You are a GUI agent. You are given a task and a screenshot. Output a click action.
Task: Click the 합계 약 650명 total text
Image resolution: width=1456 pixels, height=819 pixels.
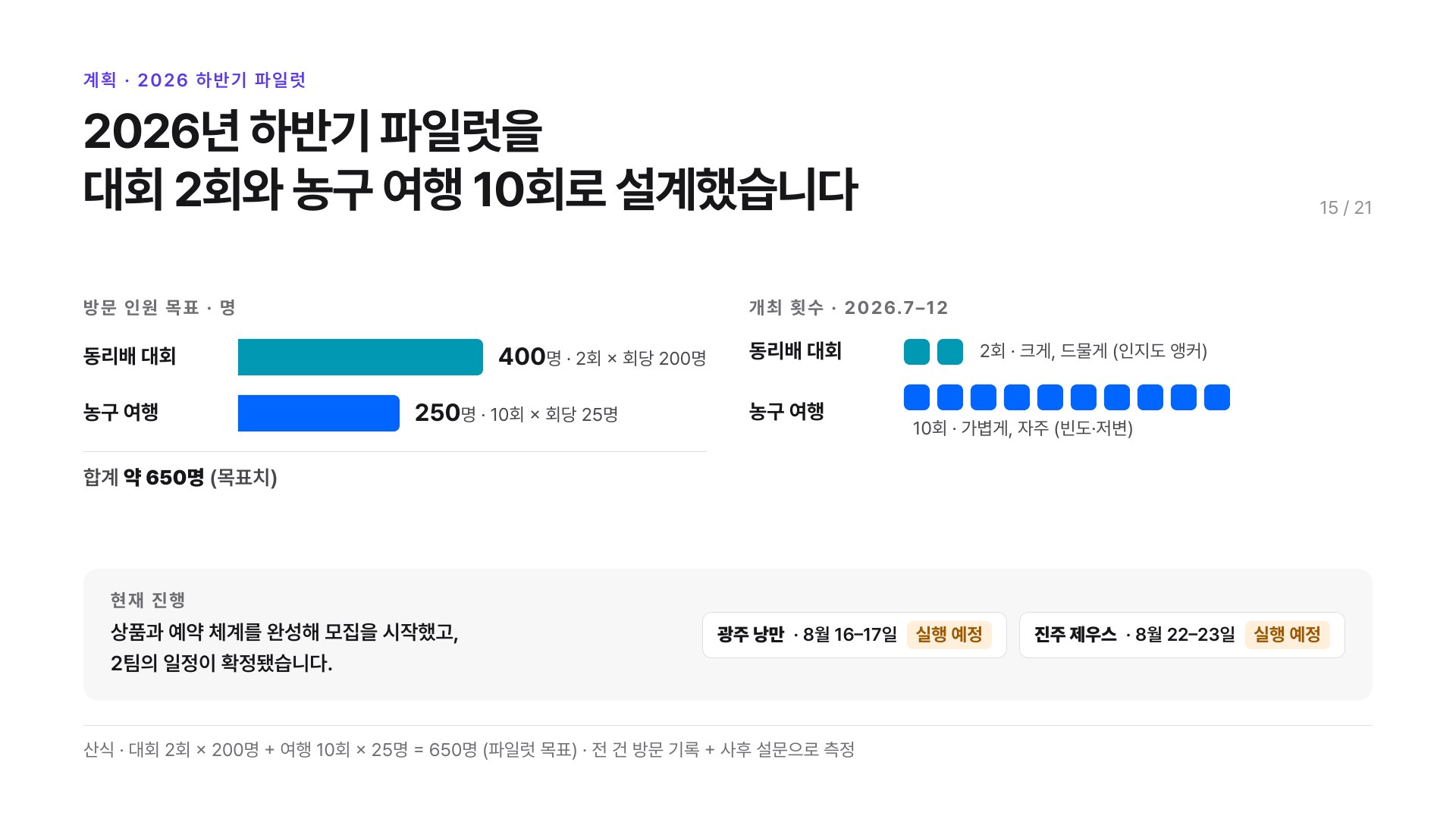(x=180, y=477)
